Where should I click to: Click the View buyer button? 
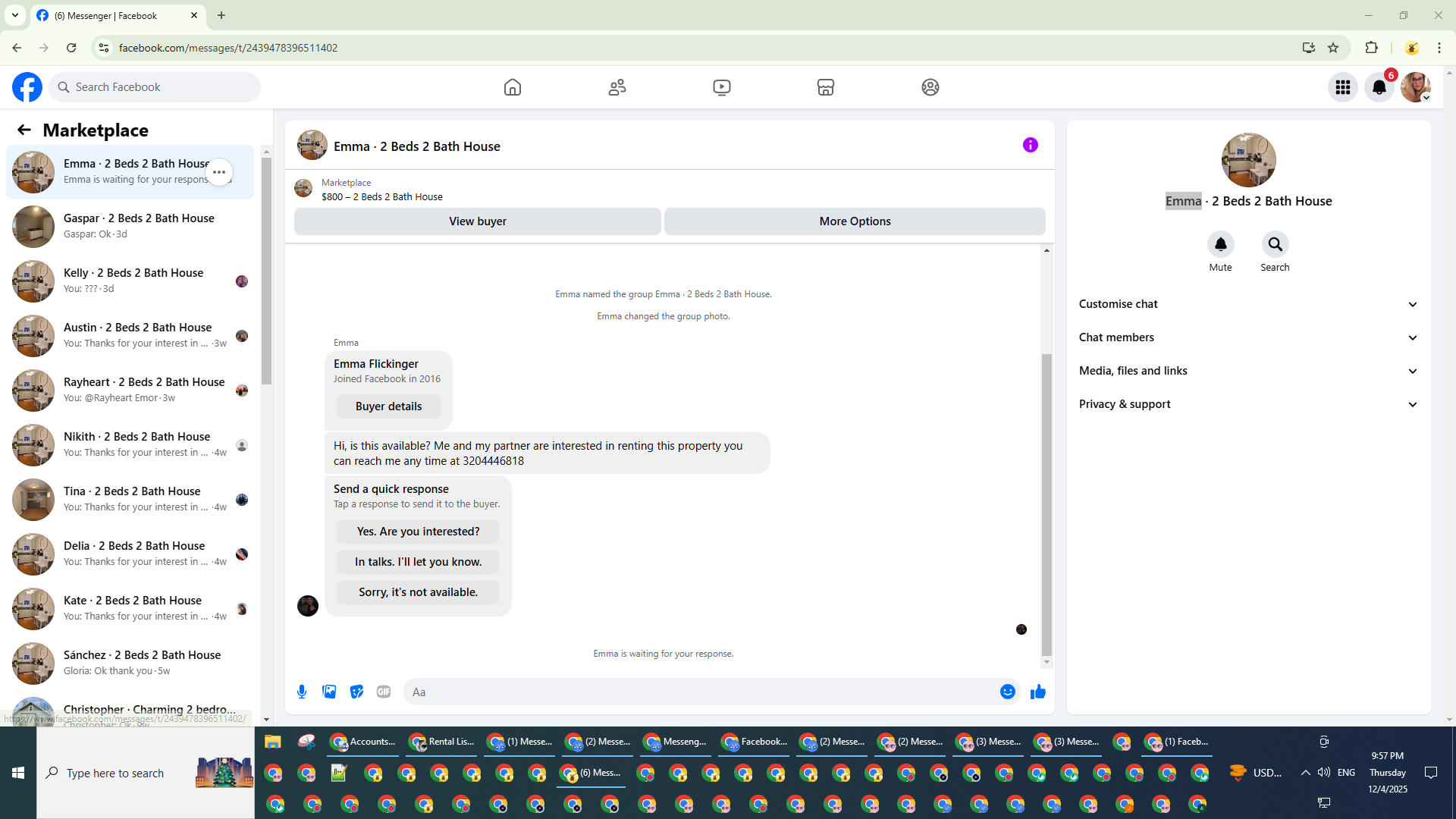pos(477,221)
